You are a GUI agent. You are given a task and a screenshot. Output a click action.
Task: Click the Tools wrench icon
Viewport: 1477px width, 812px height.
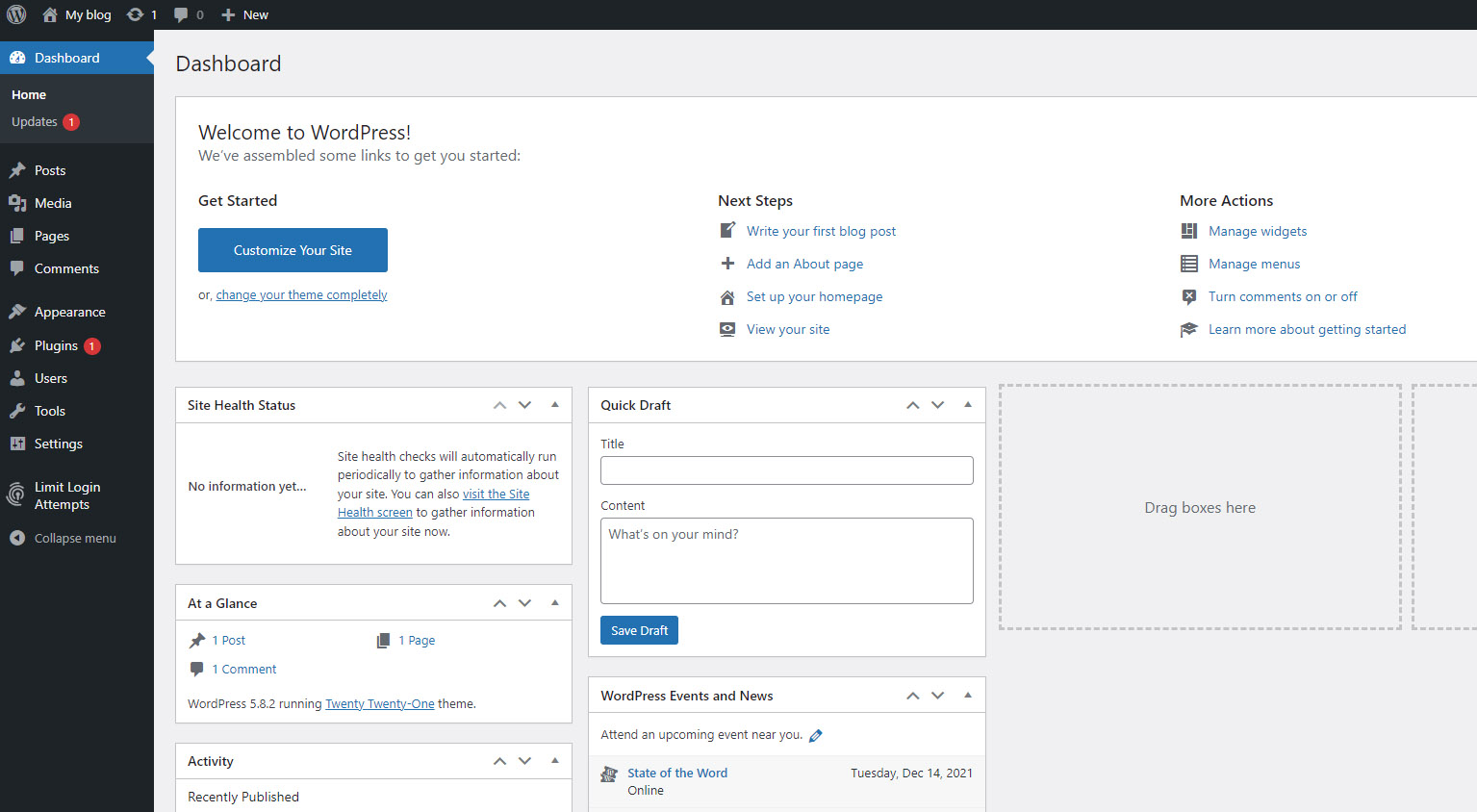point(17,411)
